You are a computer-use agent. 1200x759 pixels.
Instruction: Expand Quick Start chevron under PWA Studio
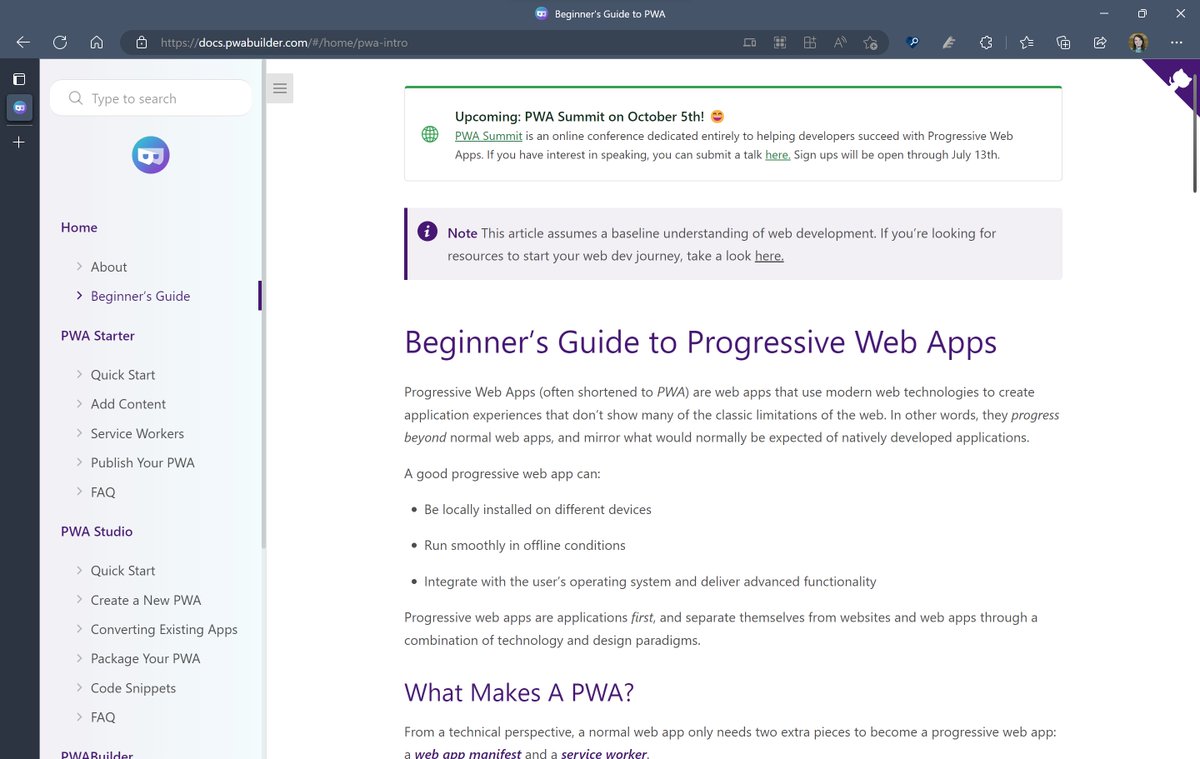[x=79, y=570]
